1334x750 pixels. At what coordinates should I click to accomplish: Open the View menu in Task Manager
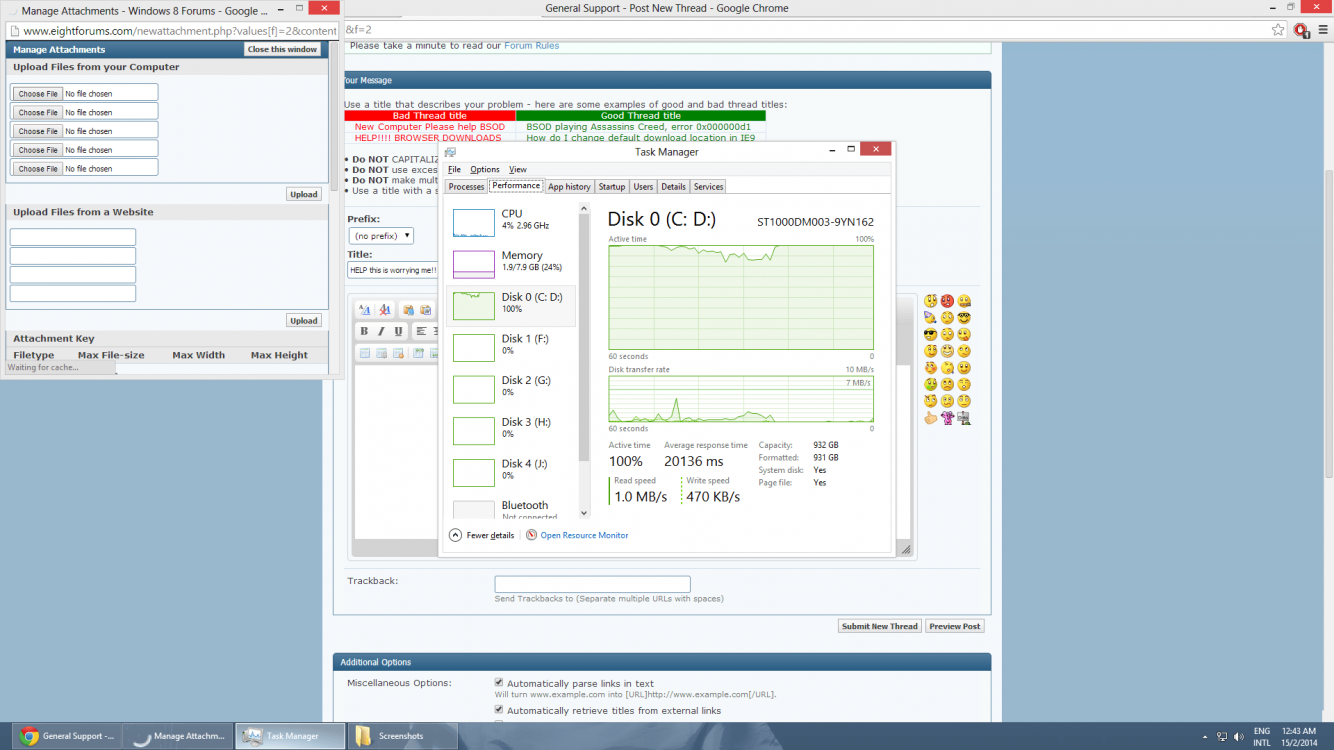[517, 169]
